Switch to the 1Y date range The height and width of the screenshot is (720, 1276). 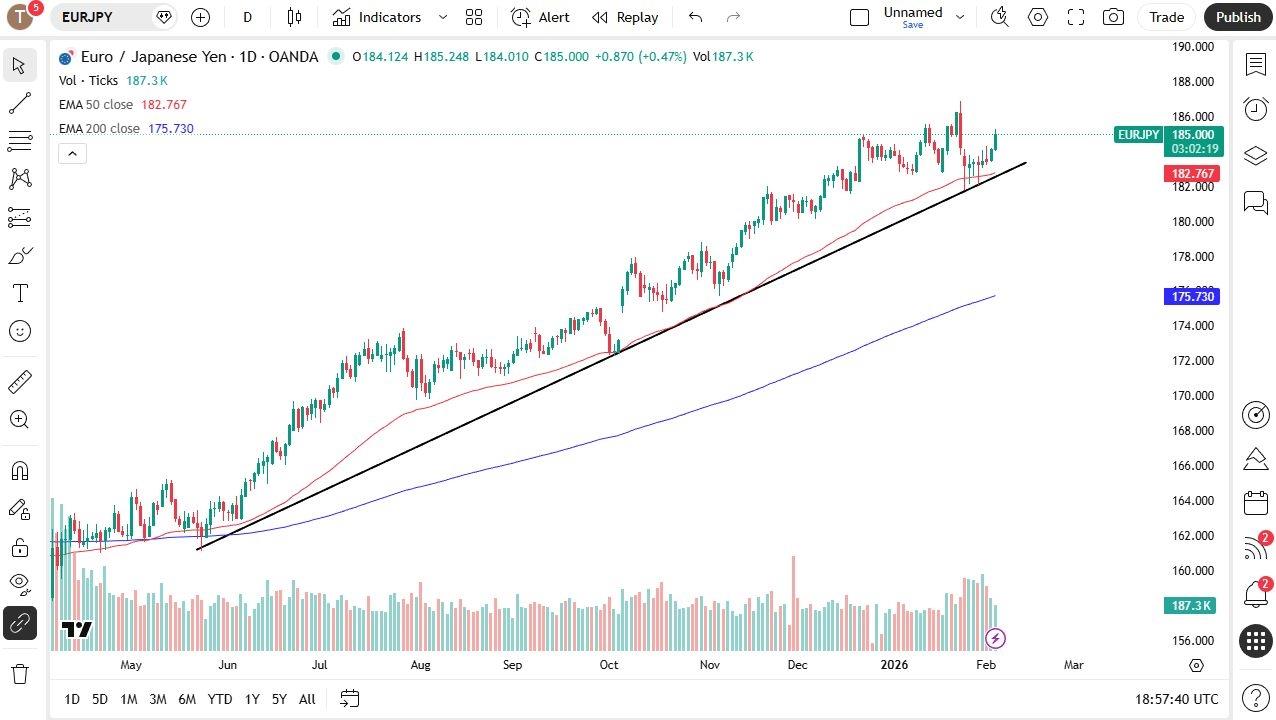click(251, 699)
